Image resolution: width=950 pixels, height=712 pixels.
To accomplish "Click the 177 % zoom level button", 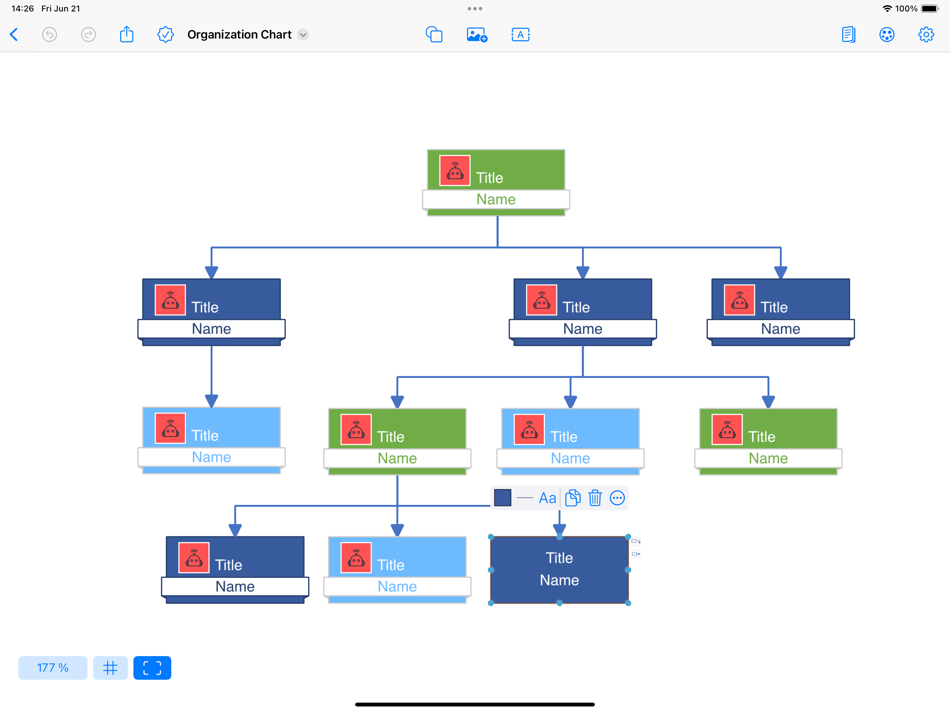I will tap(53, 668).
